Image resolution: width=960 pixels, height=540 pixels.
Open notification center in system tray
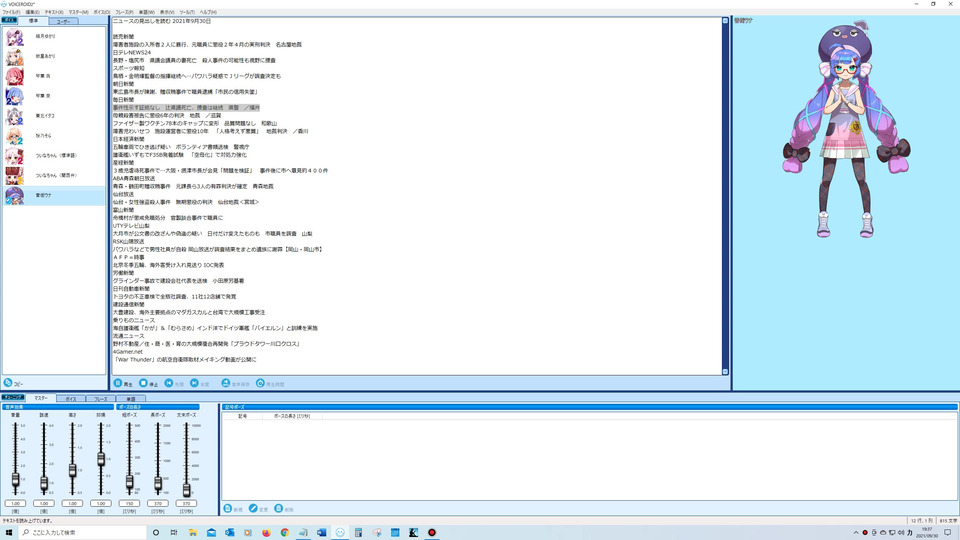[x=948, y=533]
